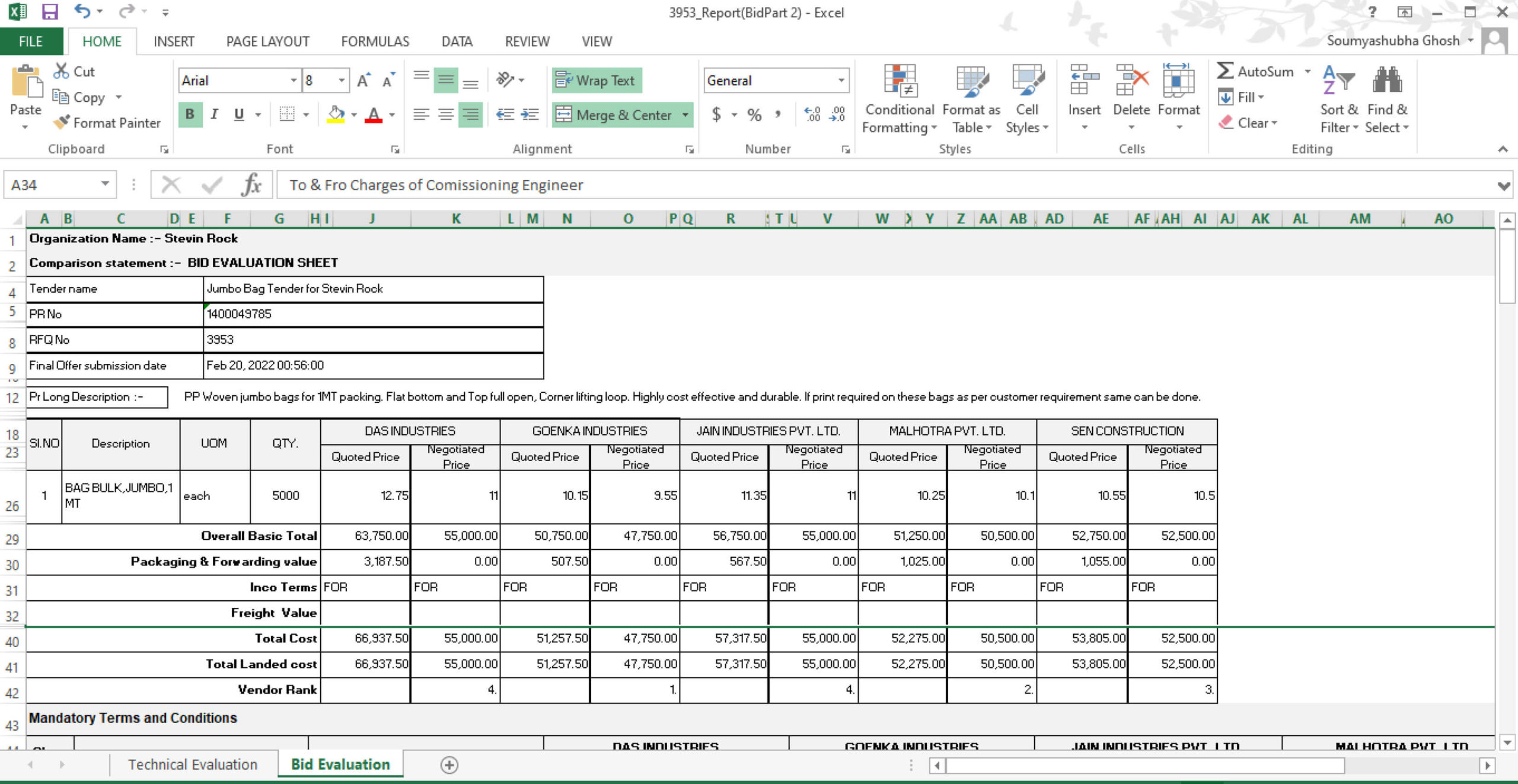Viewport: 1518px width, 784px height.
Task: Open Conditional Formatting
Action: [x=900, y=99]
